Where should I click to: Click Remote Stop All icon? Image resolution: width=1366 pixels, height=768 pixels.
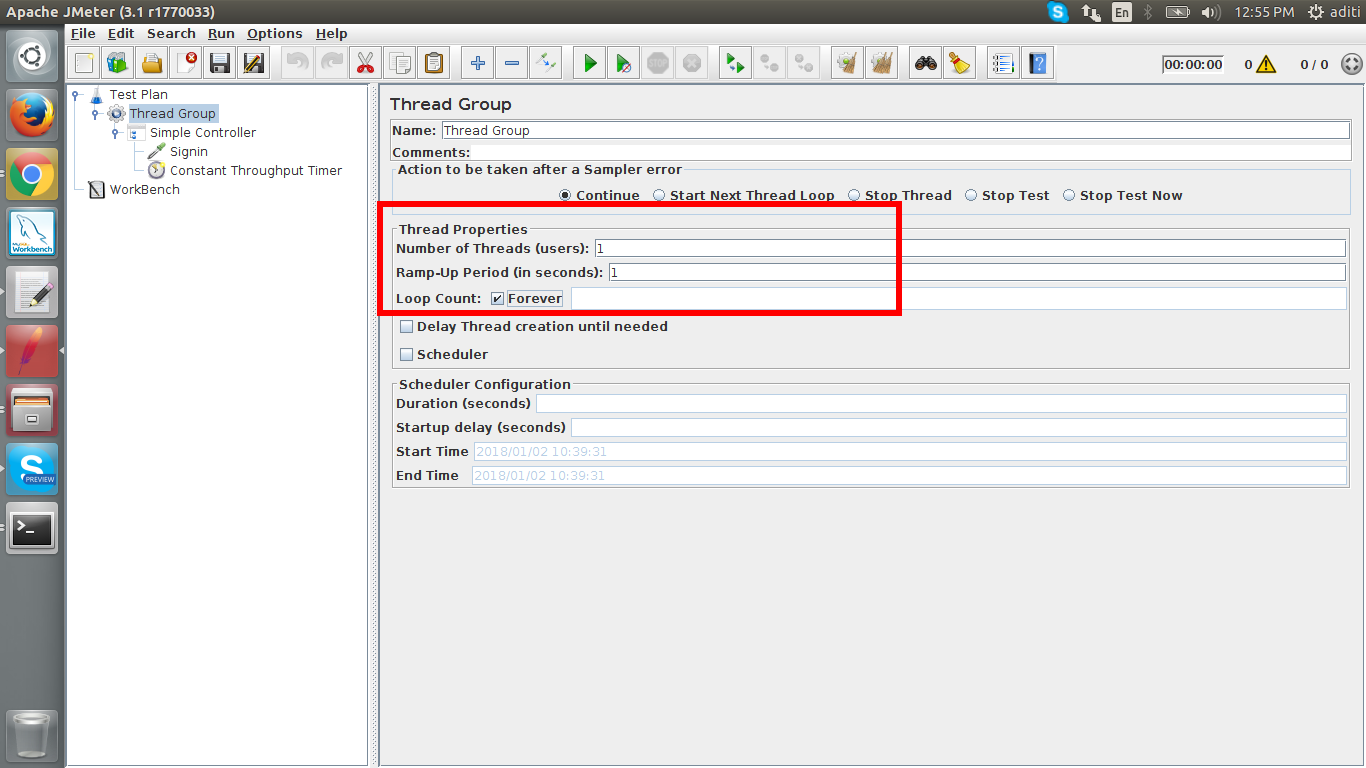(769, 64)
